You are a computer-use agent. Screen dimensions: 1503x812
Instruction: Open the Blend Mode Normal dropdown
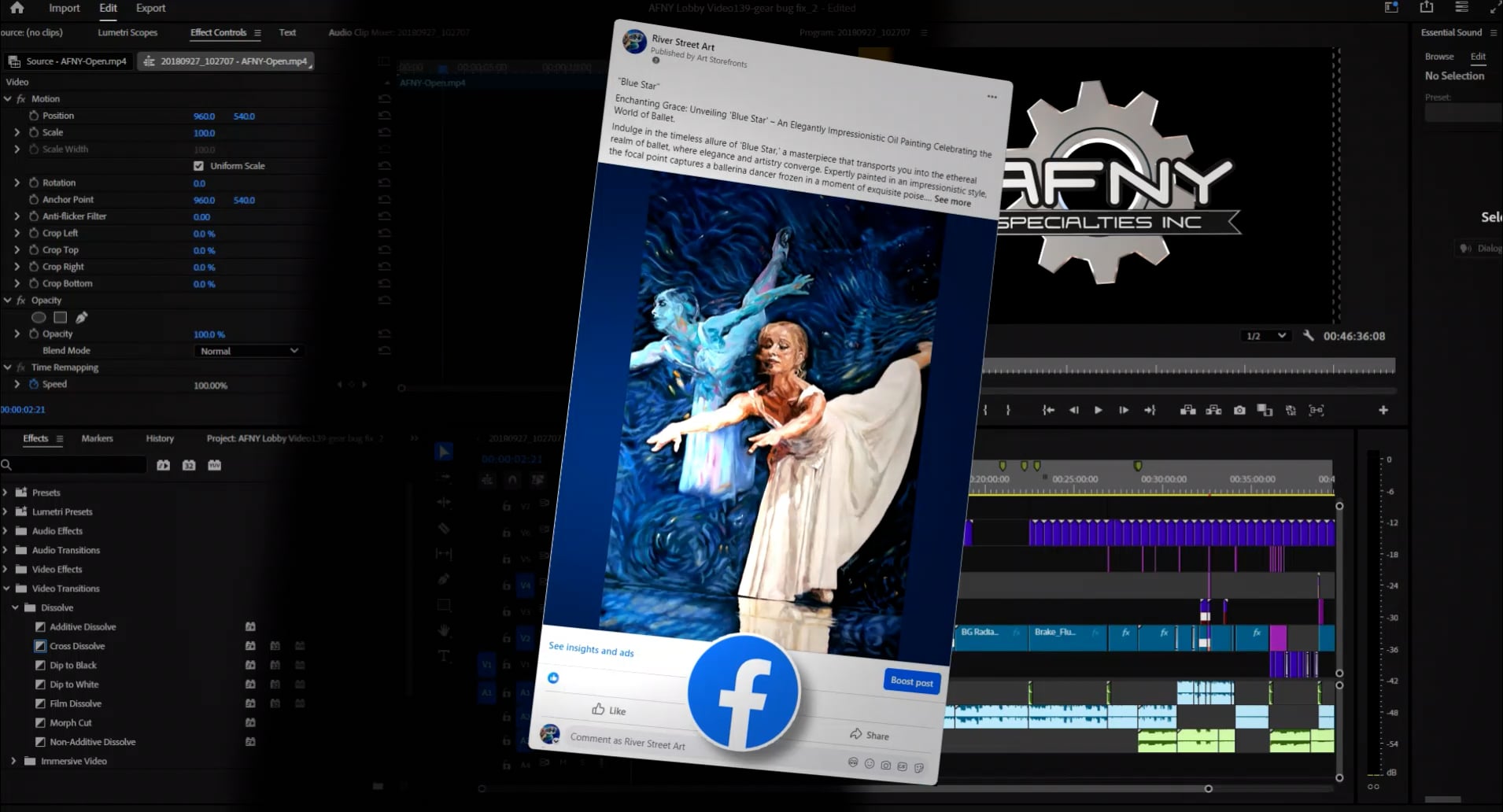coord(248,351)
